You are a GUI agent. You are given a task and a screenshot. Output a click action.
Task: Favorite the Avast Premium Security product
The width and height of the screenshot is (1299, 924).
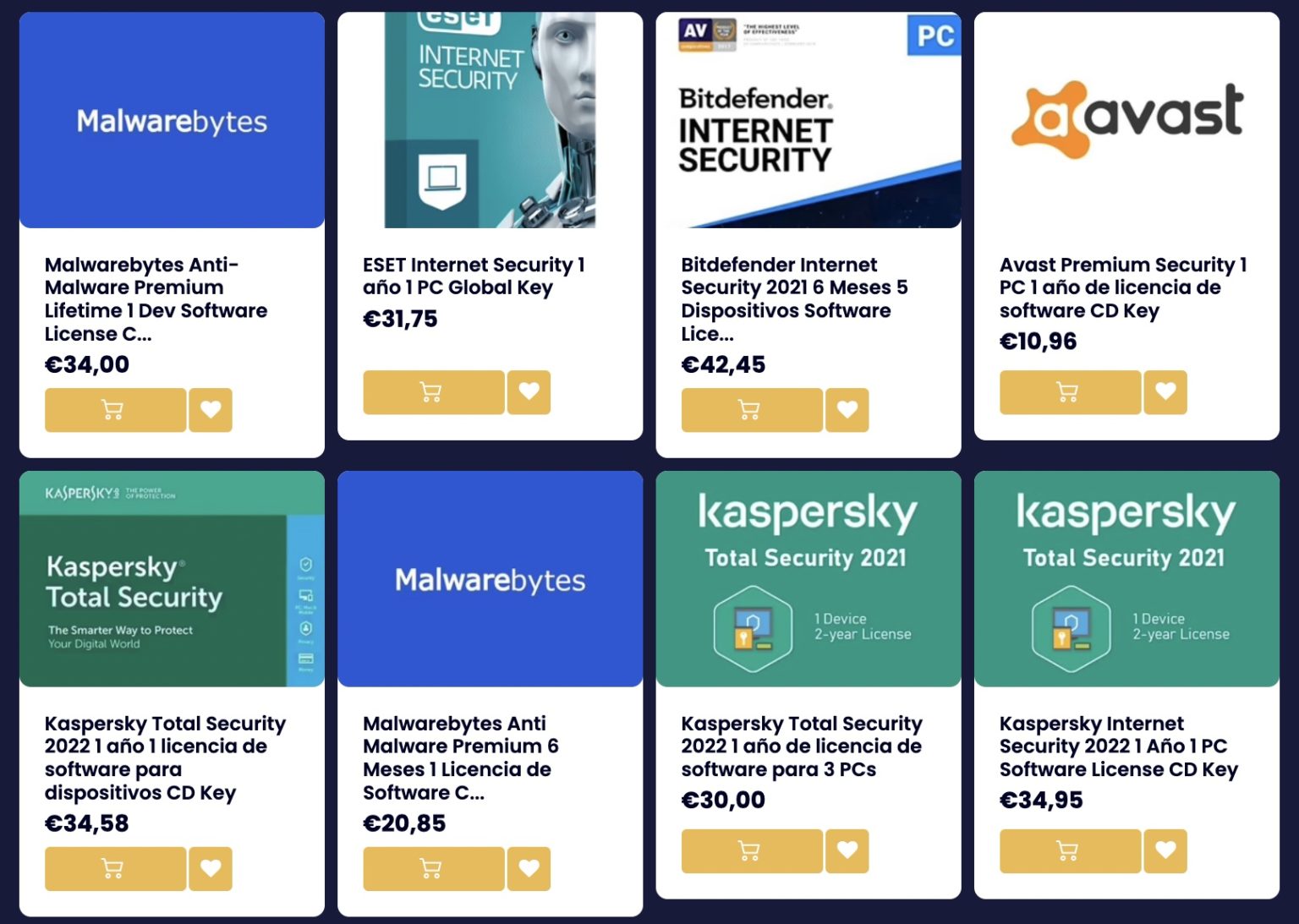point(1165,392)
